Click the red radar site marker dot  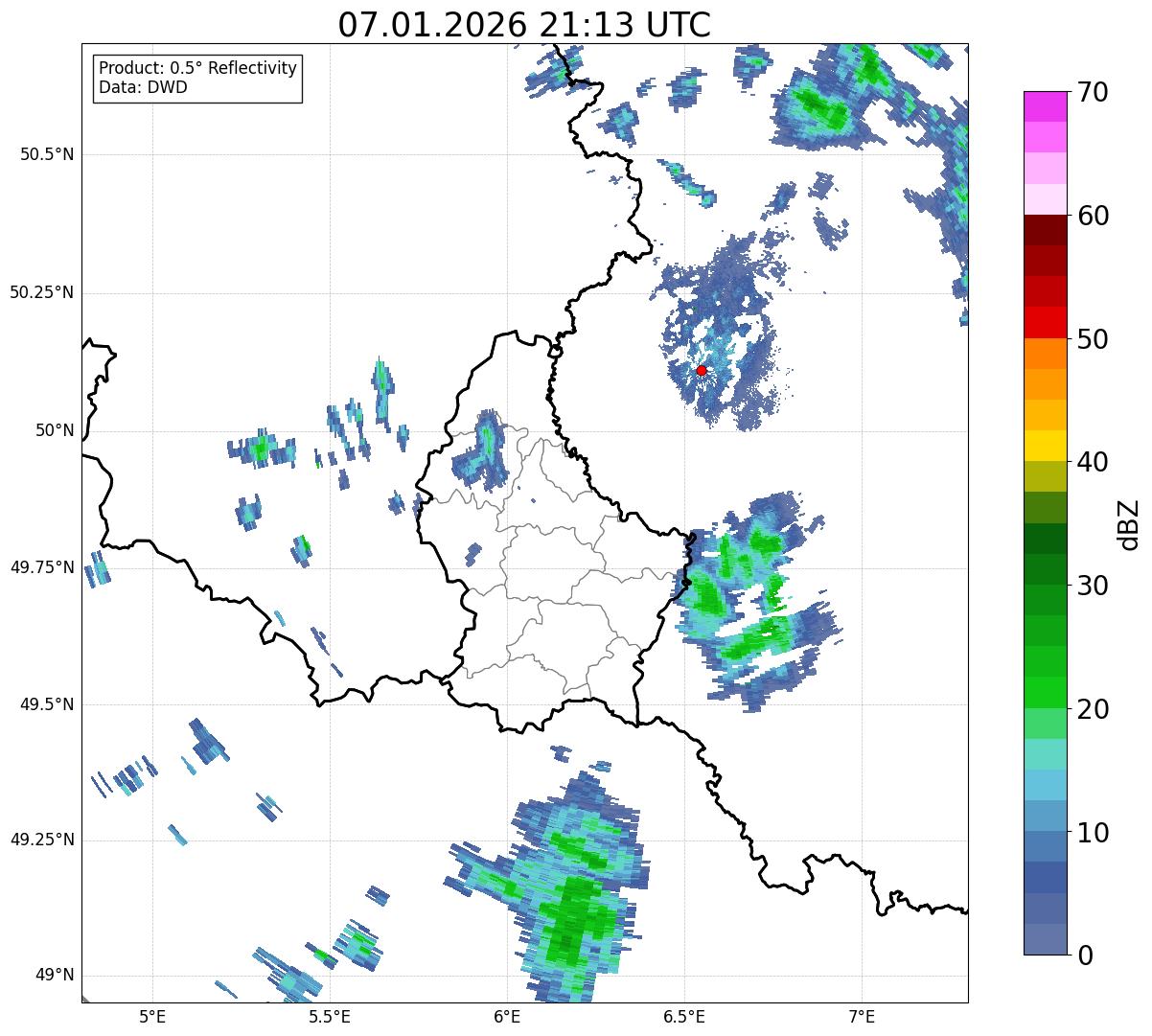tap(702, 370)
